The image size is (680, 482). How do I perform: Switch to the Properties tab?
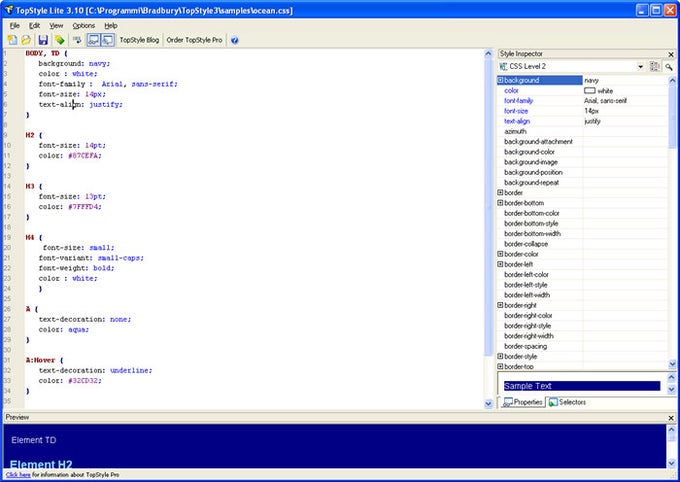point(523,402)
